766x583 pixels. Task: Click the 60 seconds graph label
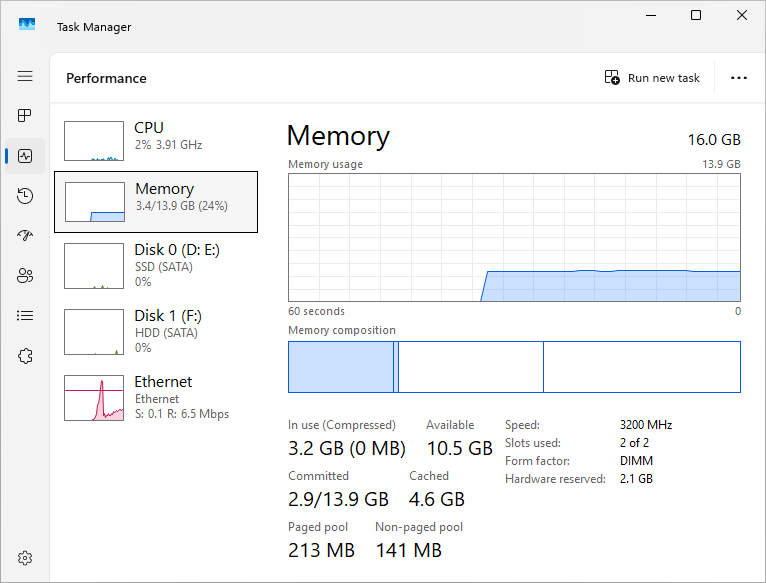tap(316, 311)
